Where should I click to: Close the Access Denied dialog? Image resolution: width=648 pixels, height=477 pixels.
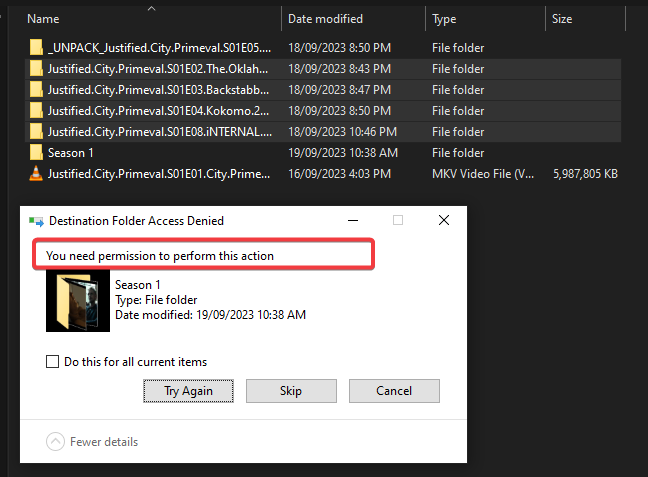(x=444, y=220)
